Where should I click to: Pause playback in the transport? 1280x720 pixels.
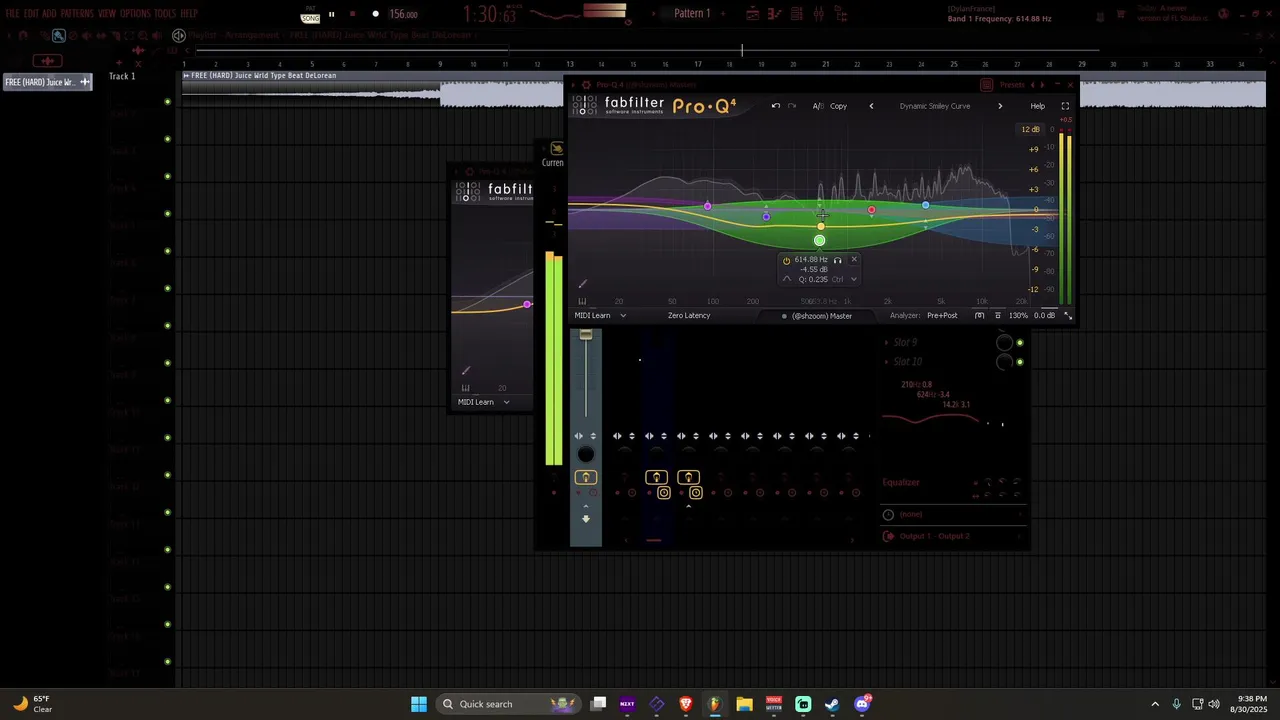tap(331, 14)
